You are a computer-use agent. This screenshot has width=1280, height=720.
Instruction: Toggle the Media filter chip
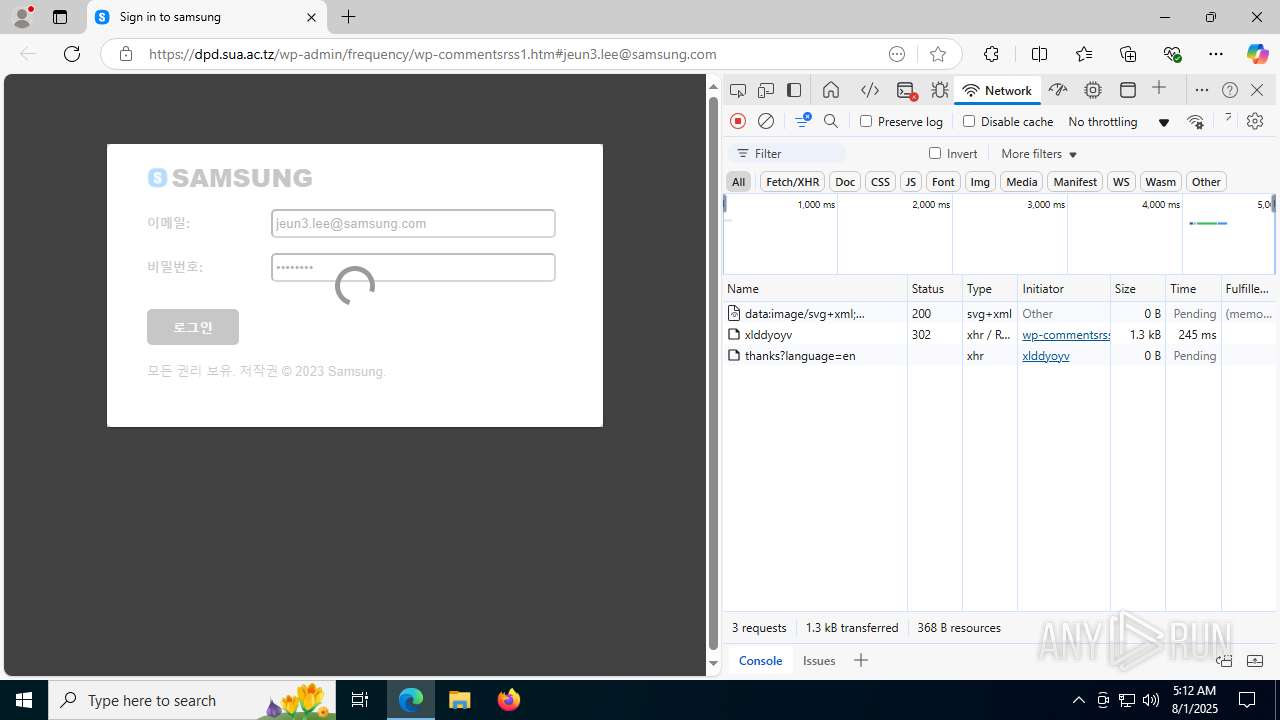1021,181
